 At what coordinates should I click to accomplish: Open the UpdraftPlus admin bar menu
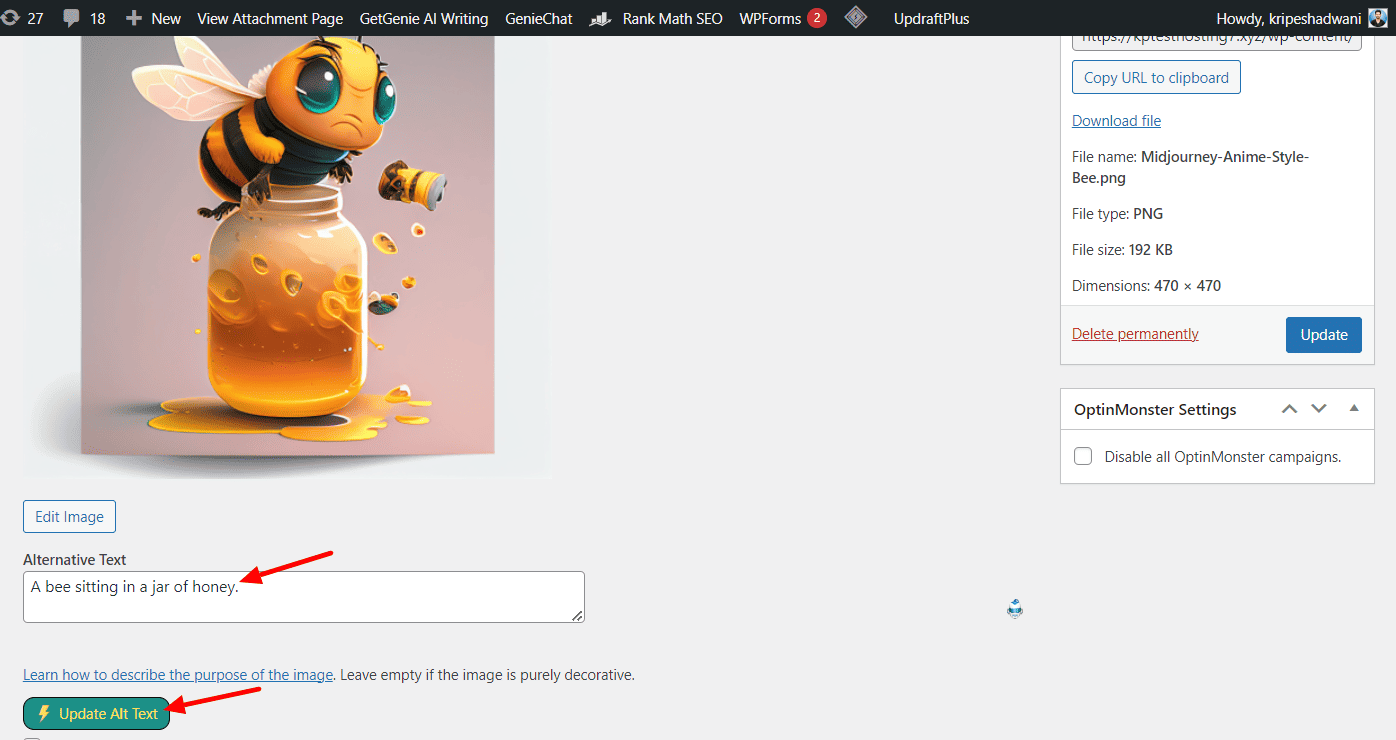[931, 18]
